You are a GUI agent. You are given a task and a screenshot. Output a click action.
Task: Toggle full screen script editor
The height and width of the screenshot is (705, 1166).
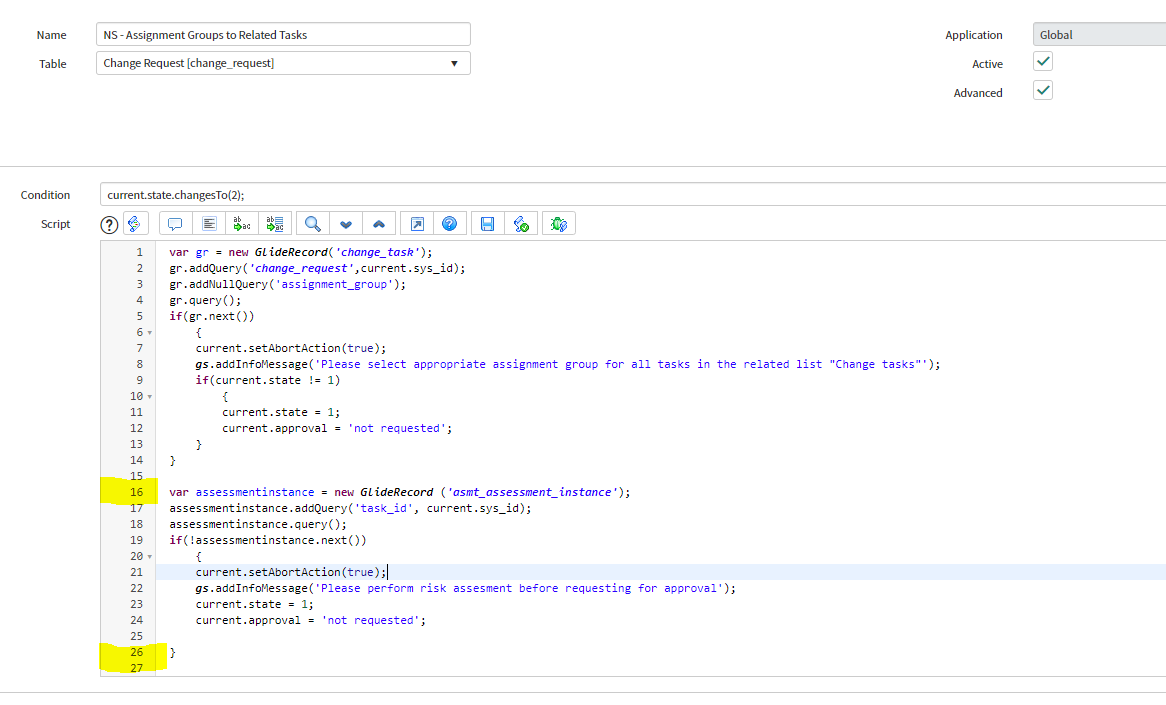coord(417,224)
